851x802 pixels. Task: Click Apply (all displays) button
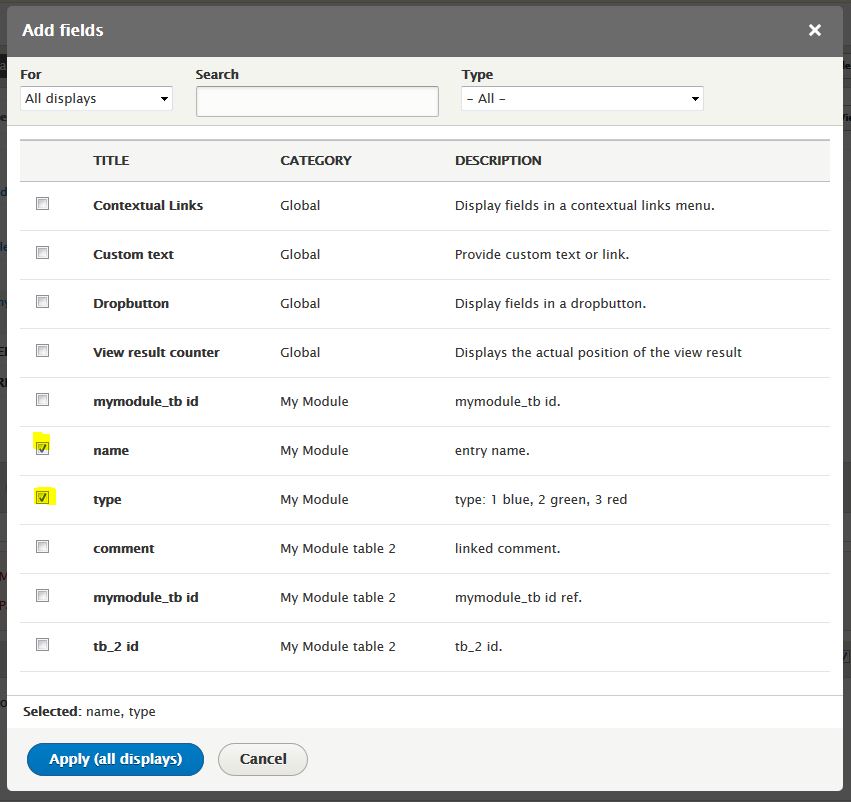pyautogui.click(x=115, y=759)
